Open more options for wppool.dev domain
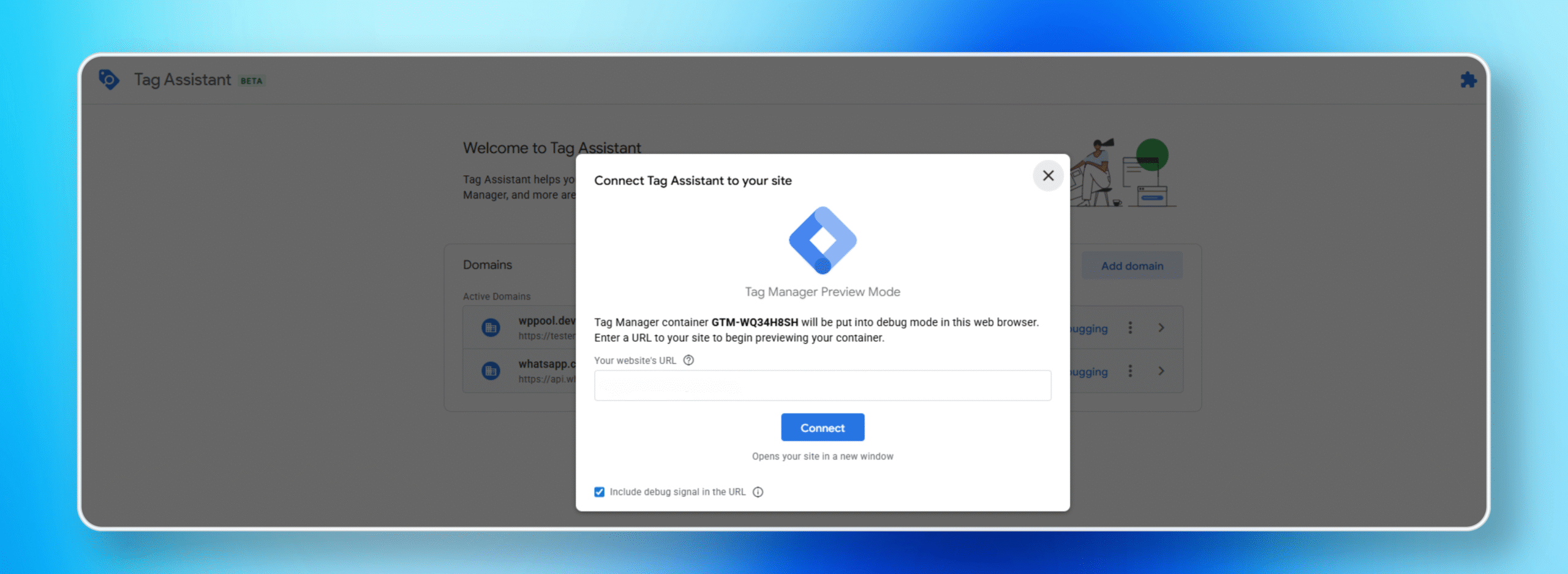The image size is (1568, 574). (x=1130, y=328)
